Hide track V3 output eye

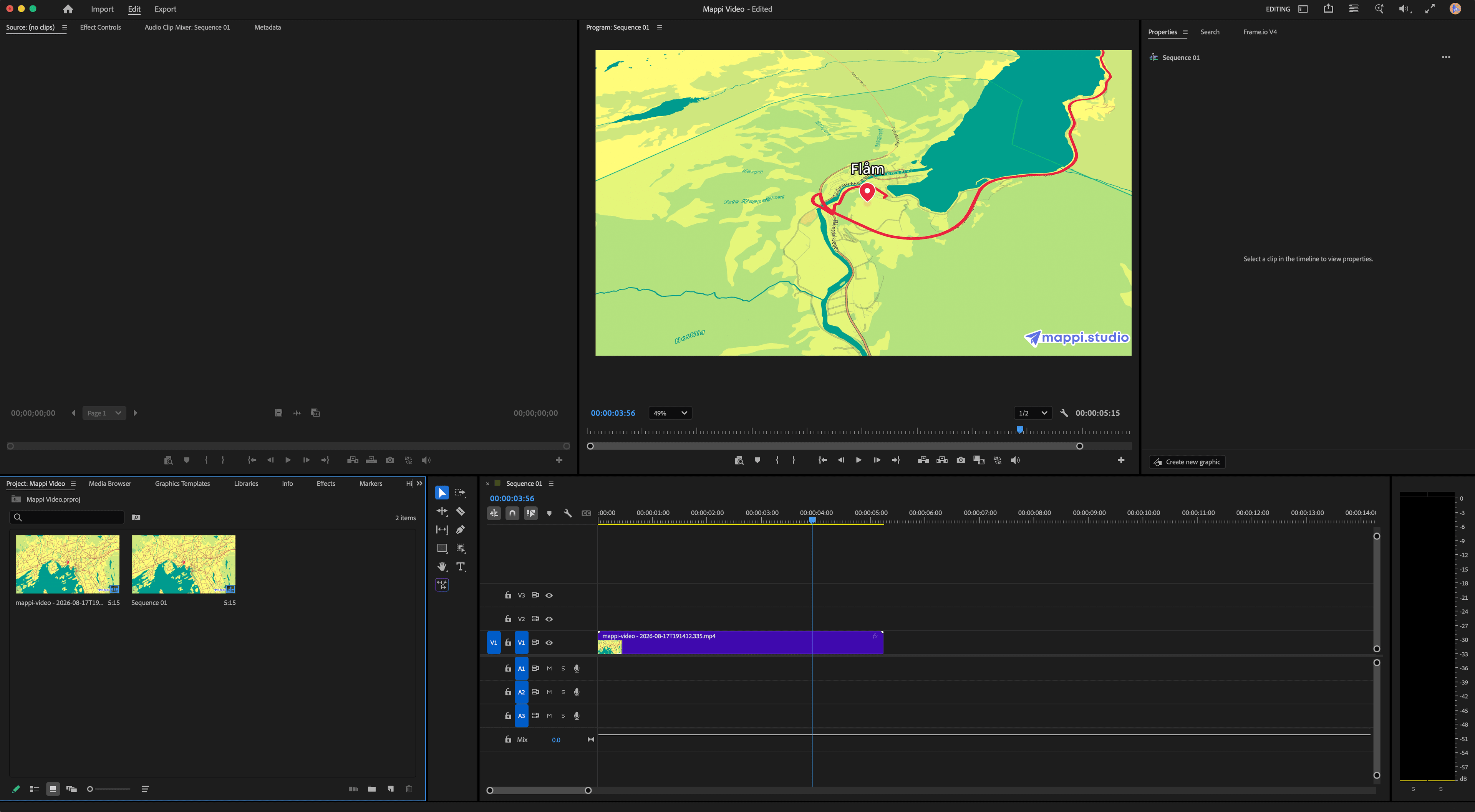click(549, 595)
